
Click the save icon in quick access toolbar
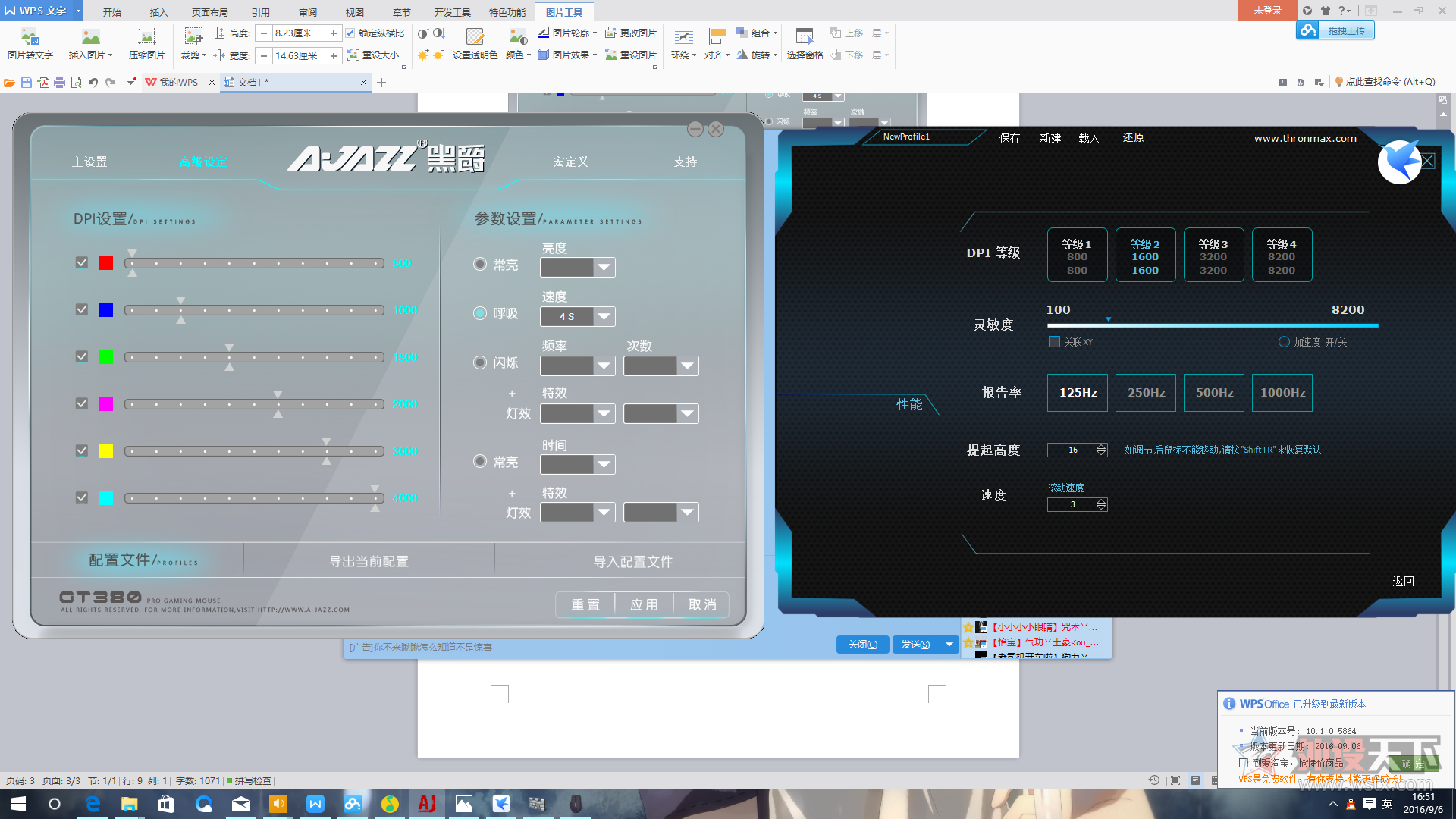(26, 82)
